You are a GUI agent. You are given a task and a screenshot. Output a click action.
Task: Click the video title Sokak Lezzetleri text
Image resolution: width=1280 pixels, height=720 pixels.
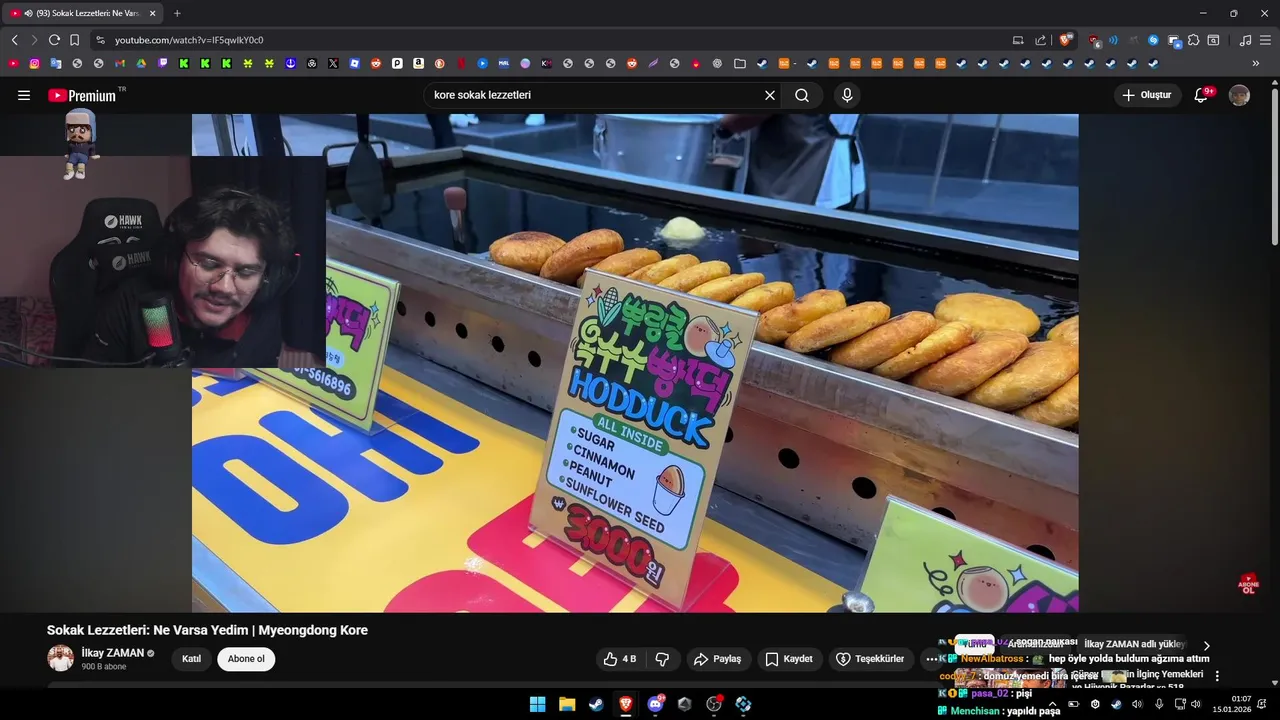click(207, 630)
